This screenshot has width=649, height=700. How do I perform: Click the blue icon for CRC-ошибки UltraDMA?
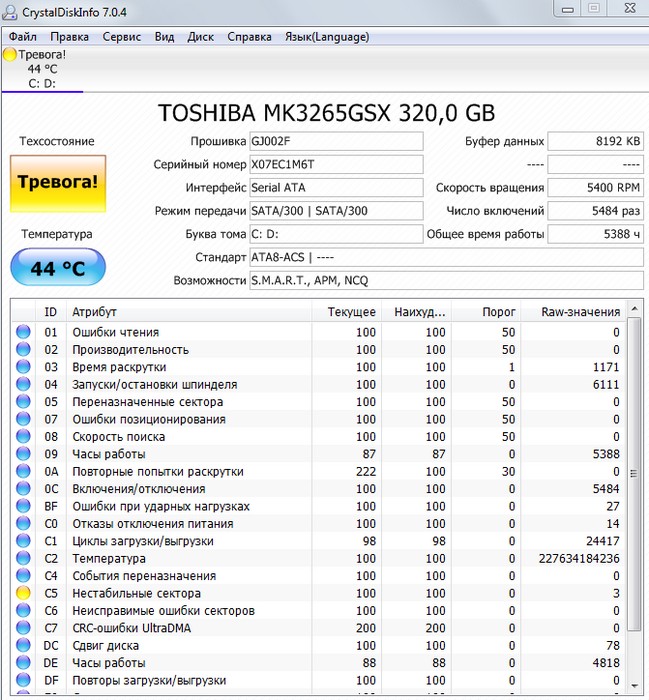pos(22,628)
